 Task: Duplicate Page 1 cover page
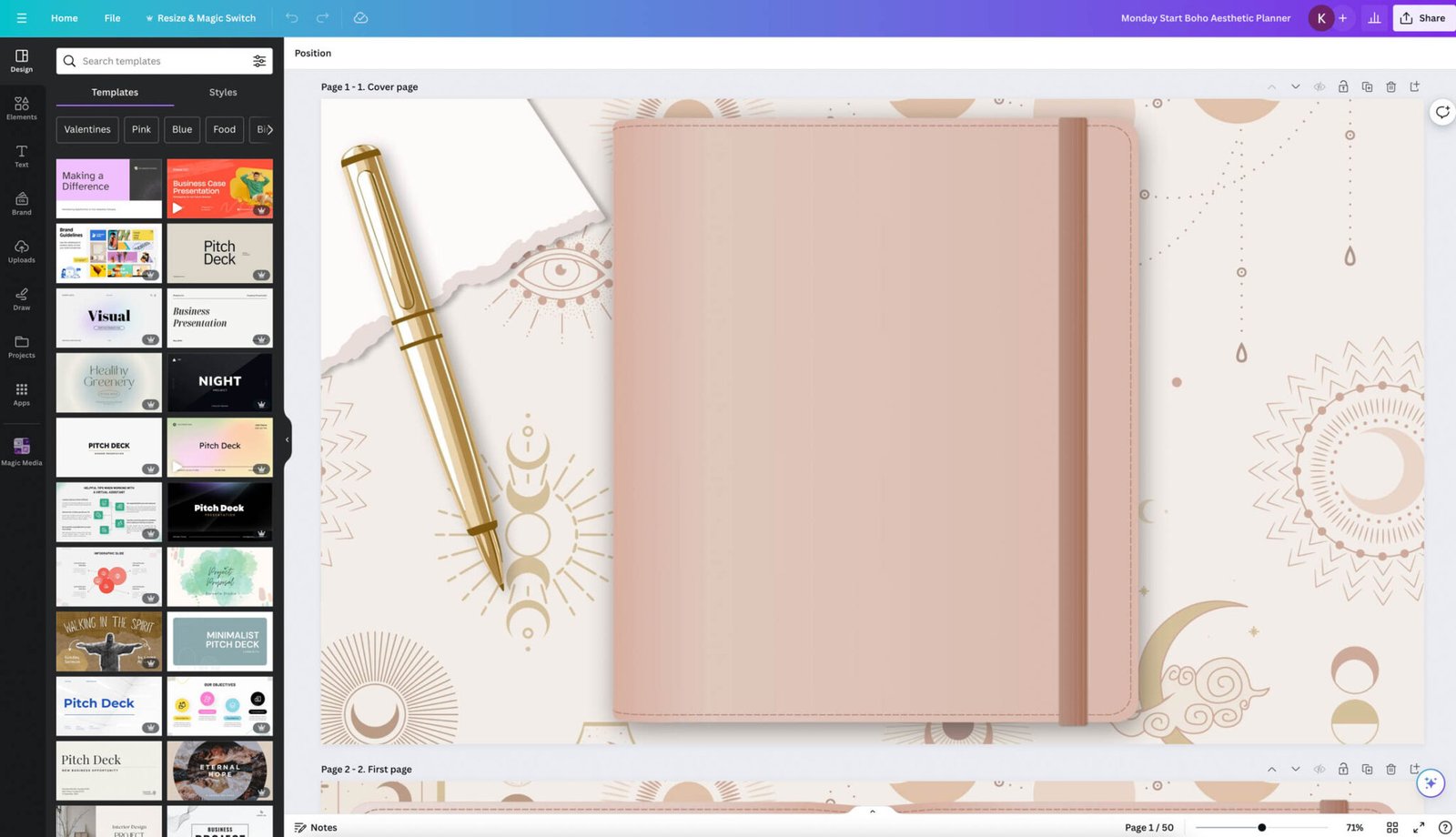[1367, 87]
